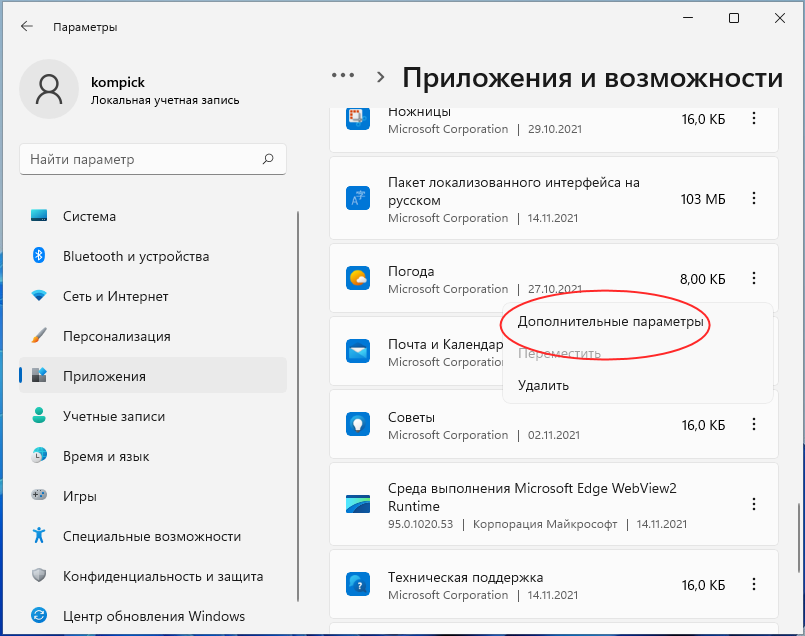This screenshot has width=805, height=636.
Task: Expand breadcrumb ellipsis menu
Action: [342, 75]
